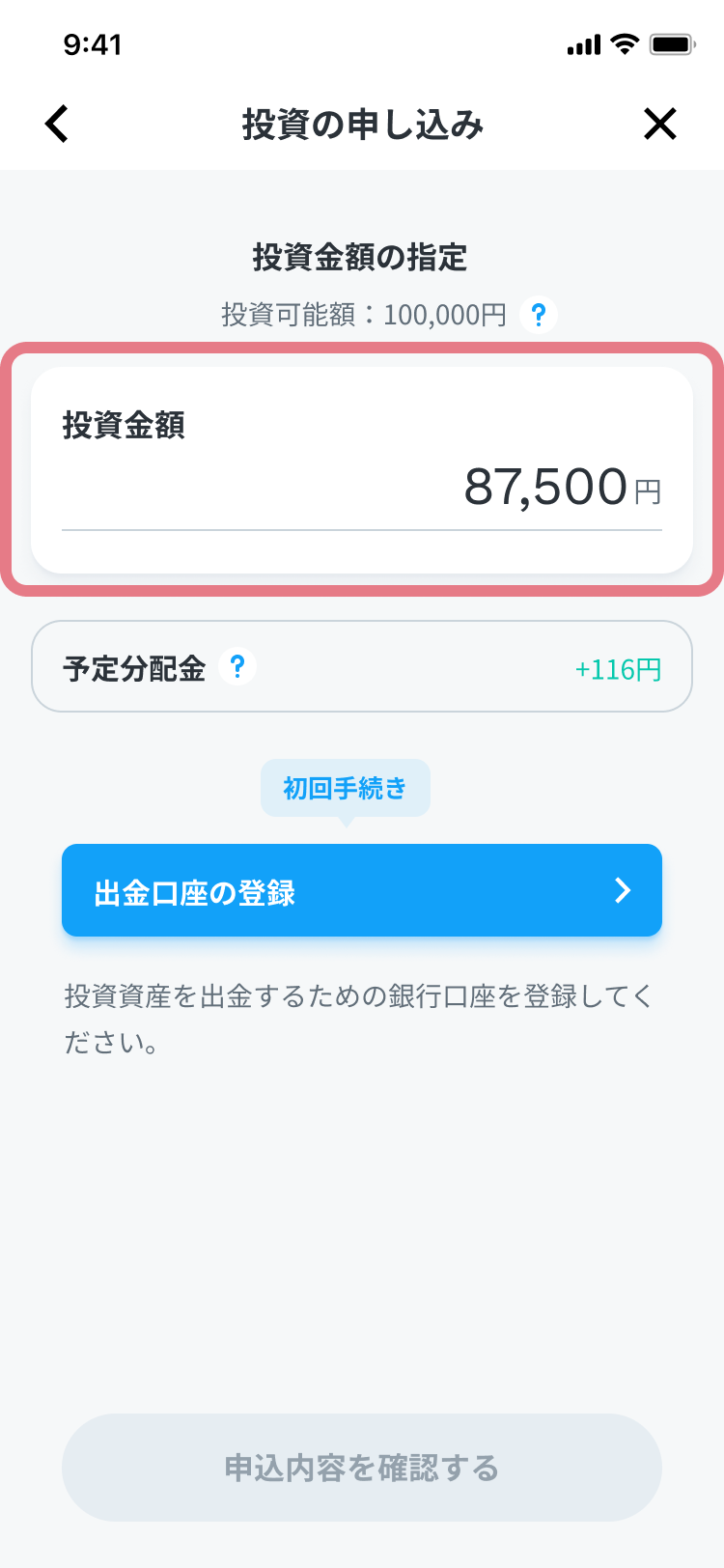724x1568 pixels.
Task: Tap the +116円 distribution amount
Action: [618, 669]
